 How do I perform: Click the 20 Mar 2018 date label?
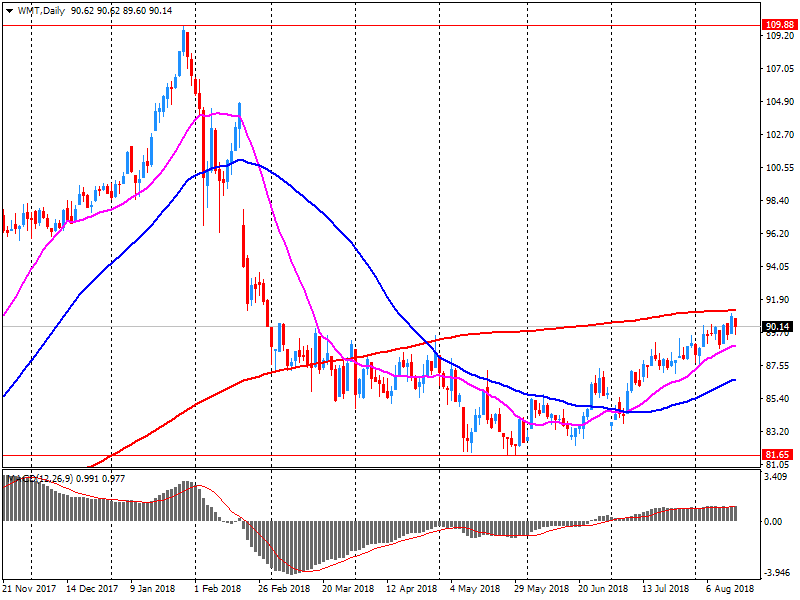[348, 588]
